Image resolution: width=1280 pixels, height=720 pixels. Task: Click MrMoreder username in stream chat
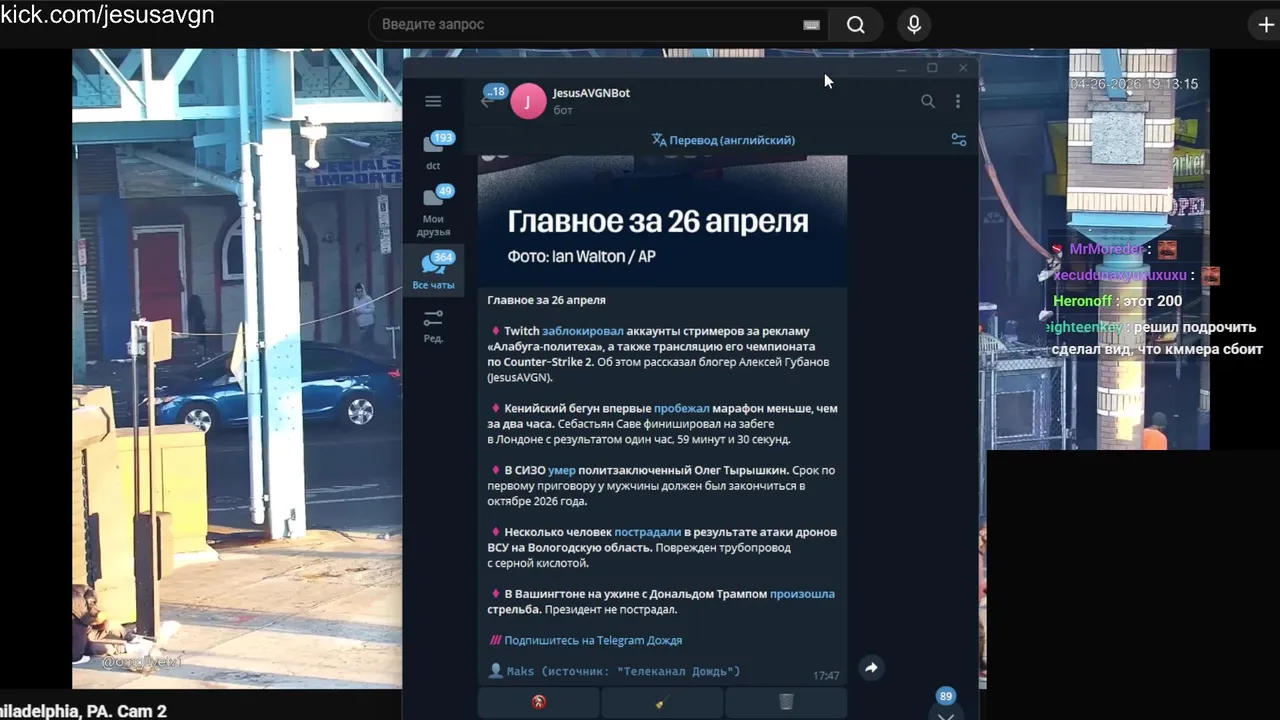click(x=1106, y=249)
